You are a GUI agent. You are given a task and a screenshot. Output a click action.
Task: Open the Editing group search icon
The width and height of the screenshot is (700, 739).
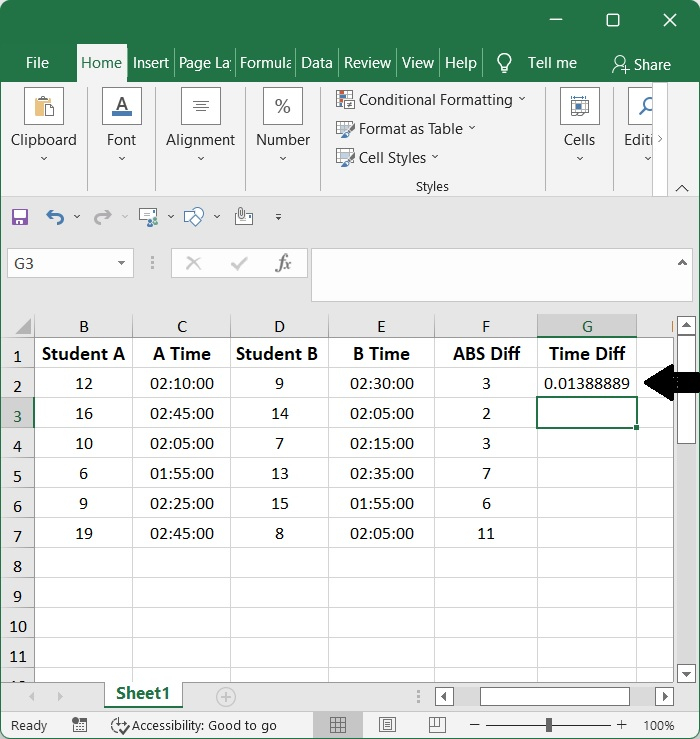tap(643, 106)
